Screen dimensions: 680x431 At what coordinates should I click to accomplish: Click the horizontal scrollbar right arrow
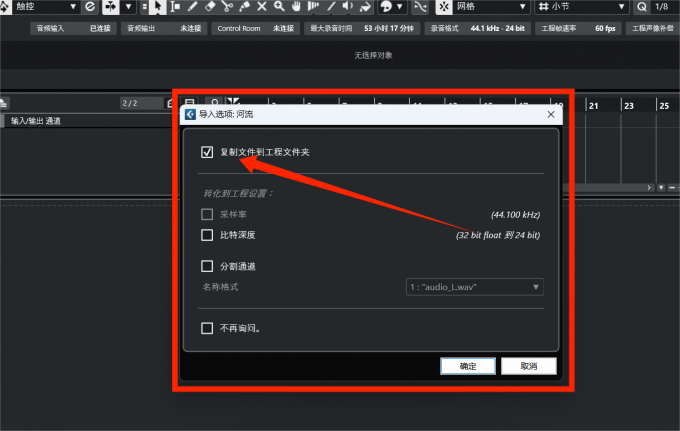click(x=649, y=188)
